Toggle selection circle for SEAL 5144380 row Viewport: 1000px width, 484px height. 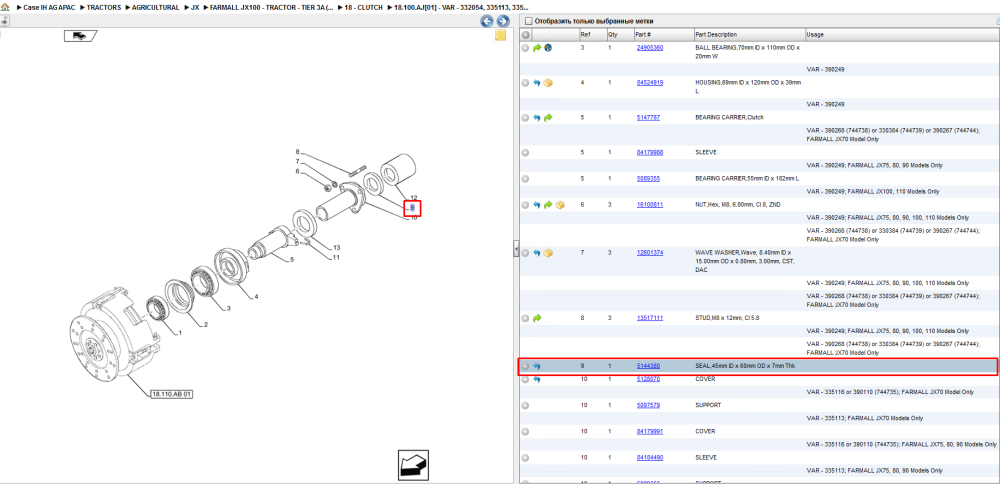tap(526, 367)
